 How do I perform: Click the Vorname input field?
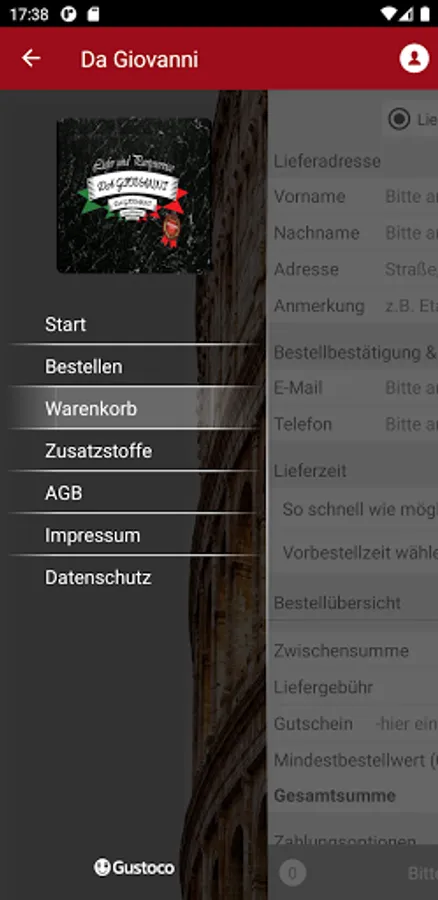point(410,196)
